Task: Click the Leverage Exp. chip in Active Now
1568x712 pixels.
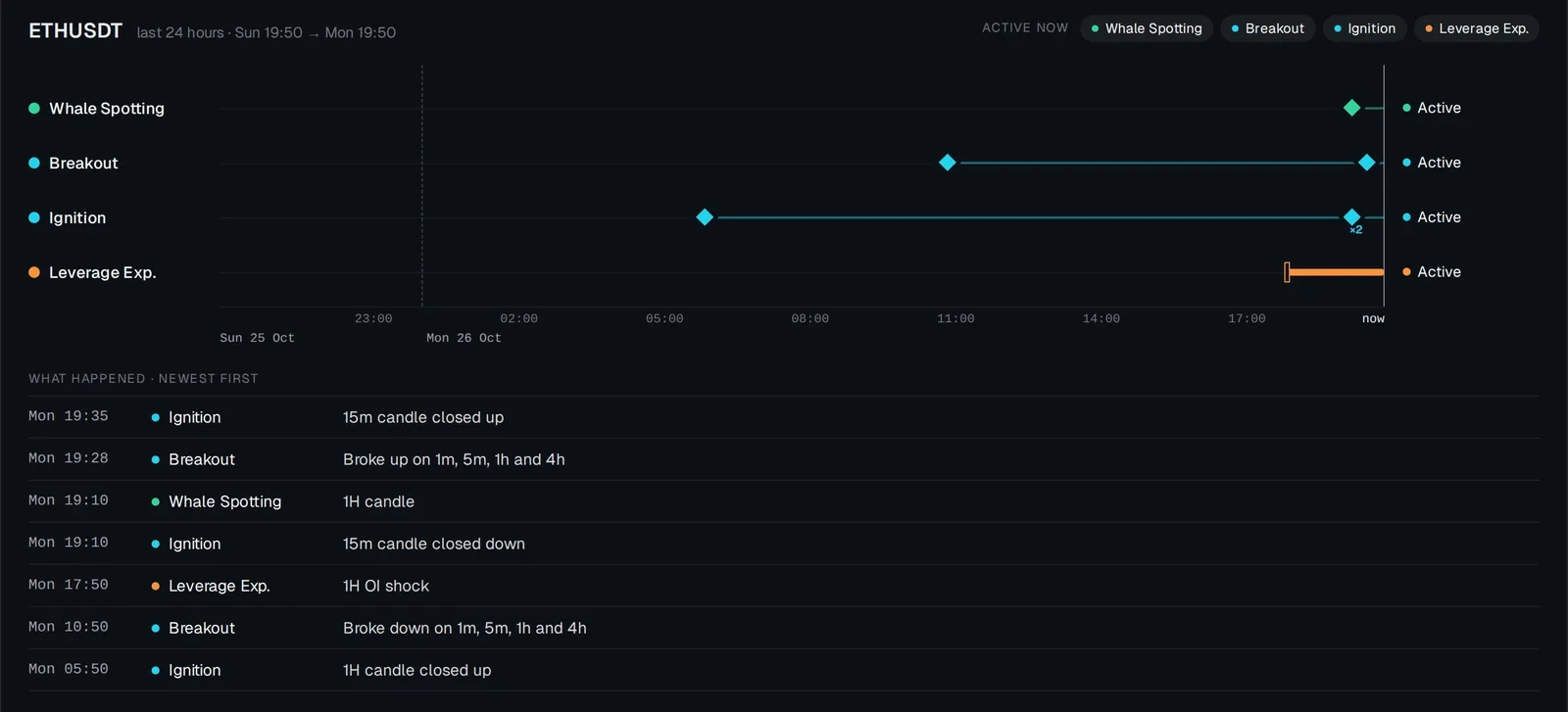Action: point(1476,28)
